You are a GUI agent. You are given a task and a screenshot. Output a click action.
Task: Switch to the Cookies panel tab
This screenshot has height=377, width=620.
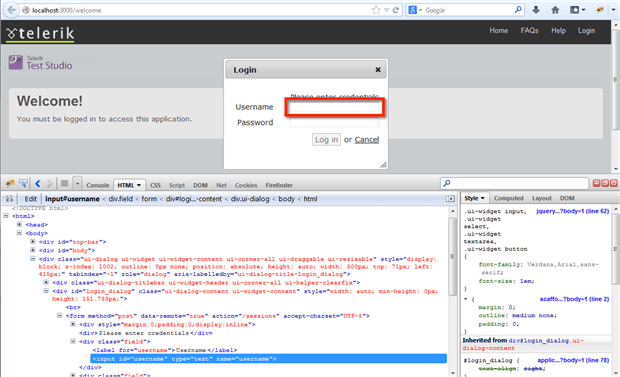(246, 185)
